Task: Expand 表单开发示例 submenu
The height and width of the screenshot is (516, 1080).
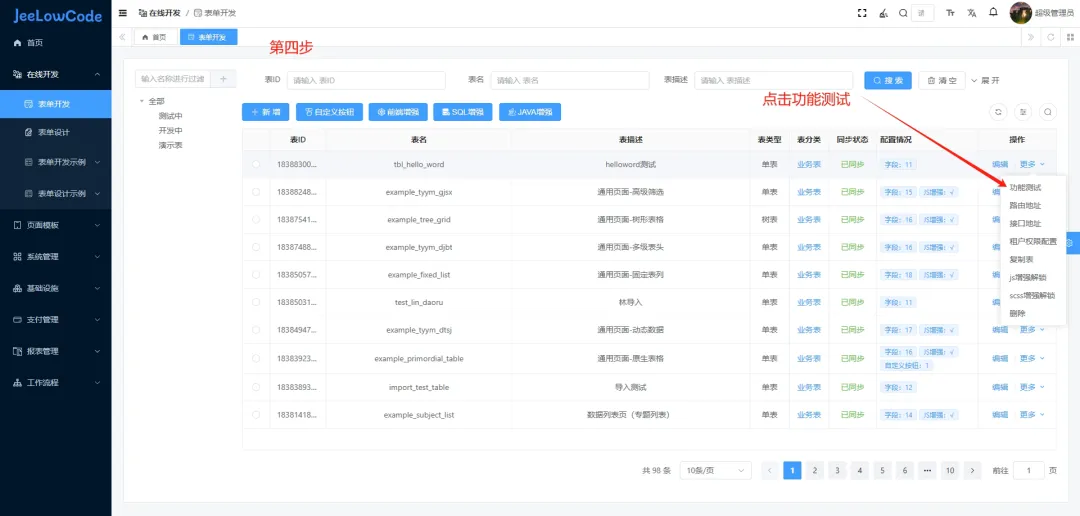Action: pos(56,163)
